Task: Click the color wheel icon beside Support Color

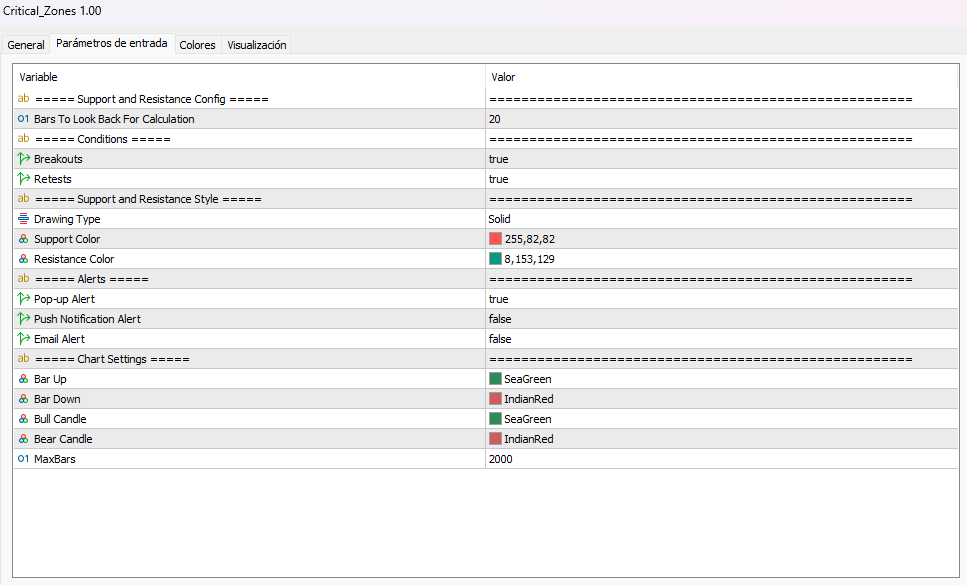Action: coord(22,238)
